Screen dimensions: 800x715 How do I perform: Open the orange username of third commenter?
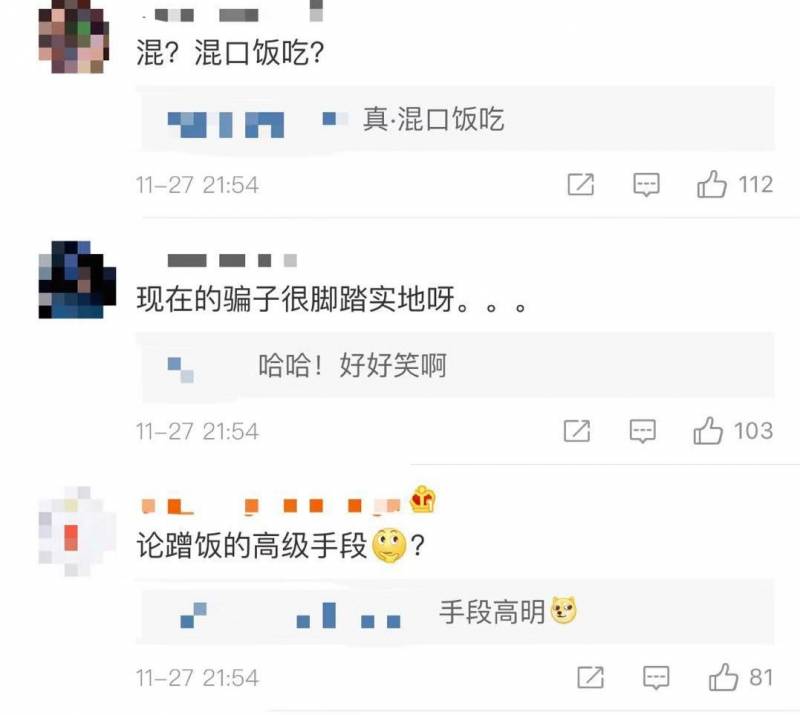tap(271, 505)
